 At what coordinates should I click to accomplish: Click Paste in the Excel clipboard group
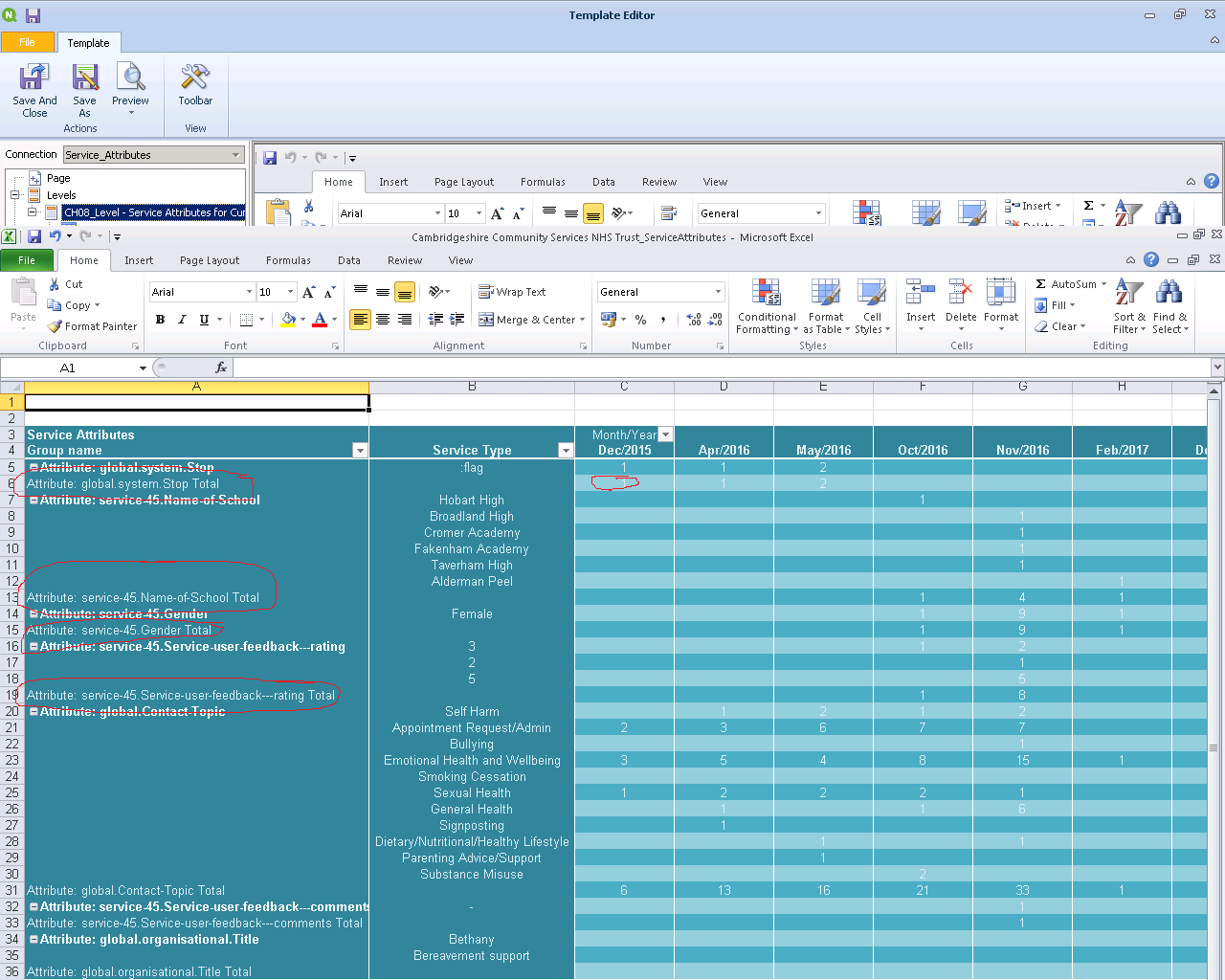tap(23, 303)
